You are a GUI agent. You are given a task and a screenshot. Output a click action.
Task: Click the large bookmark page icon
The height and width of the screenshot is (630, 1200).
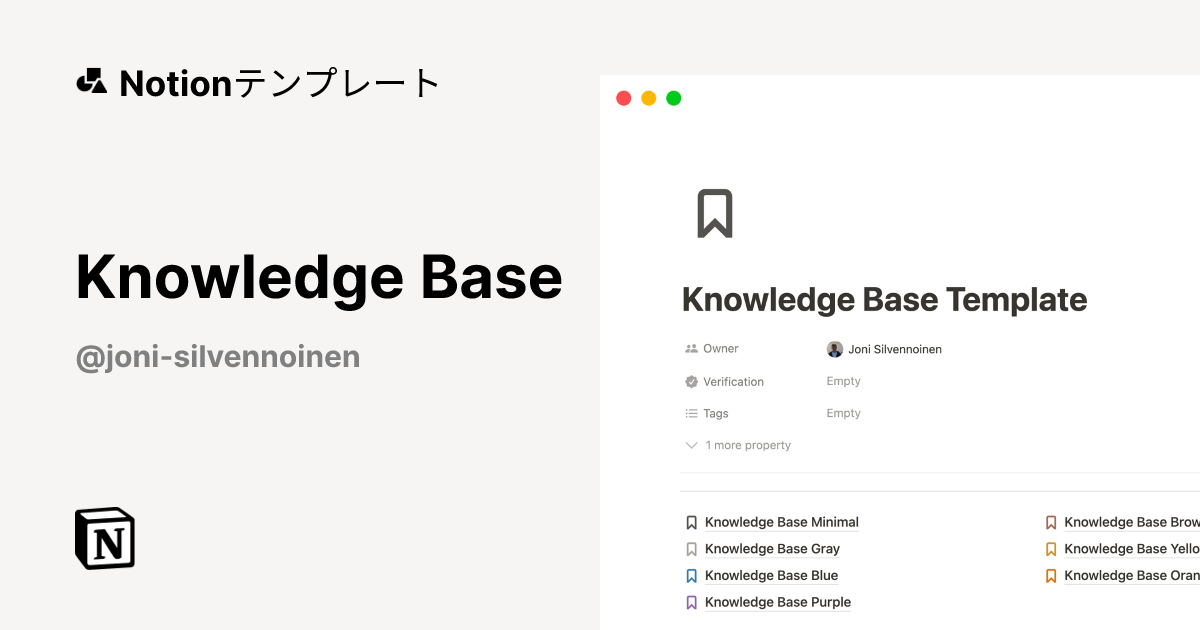715,213
